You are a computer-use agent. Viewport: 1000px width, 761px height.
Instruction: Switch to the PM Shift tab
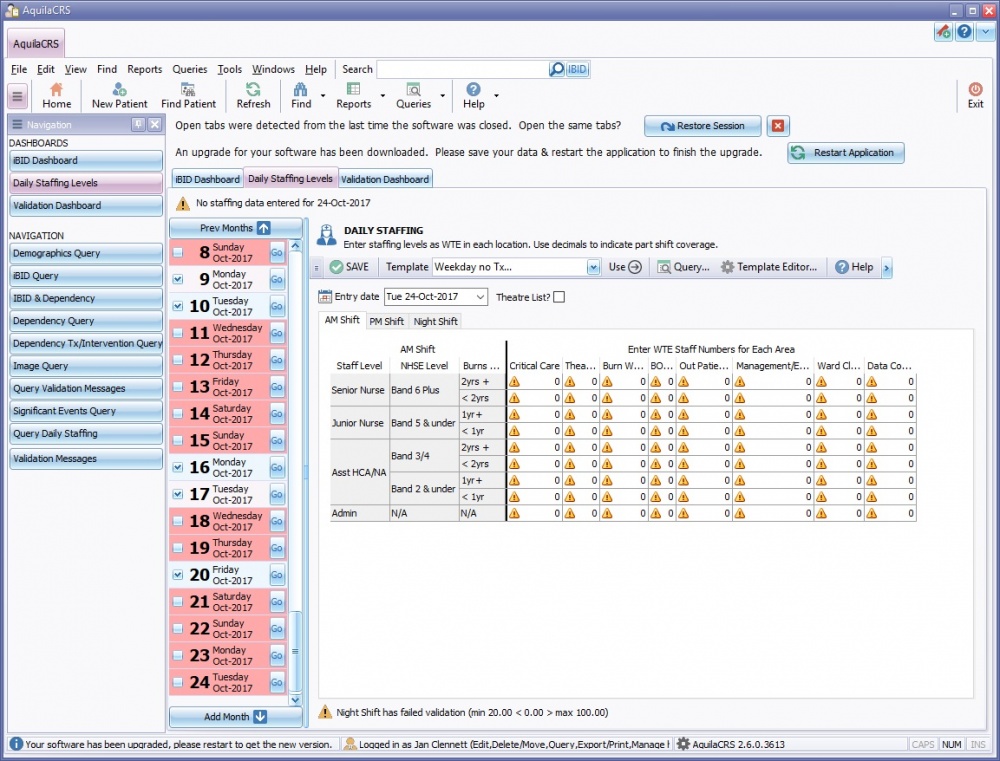[387, 321]
